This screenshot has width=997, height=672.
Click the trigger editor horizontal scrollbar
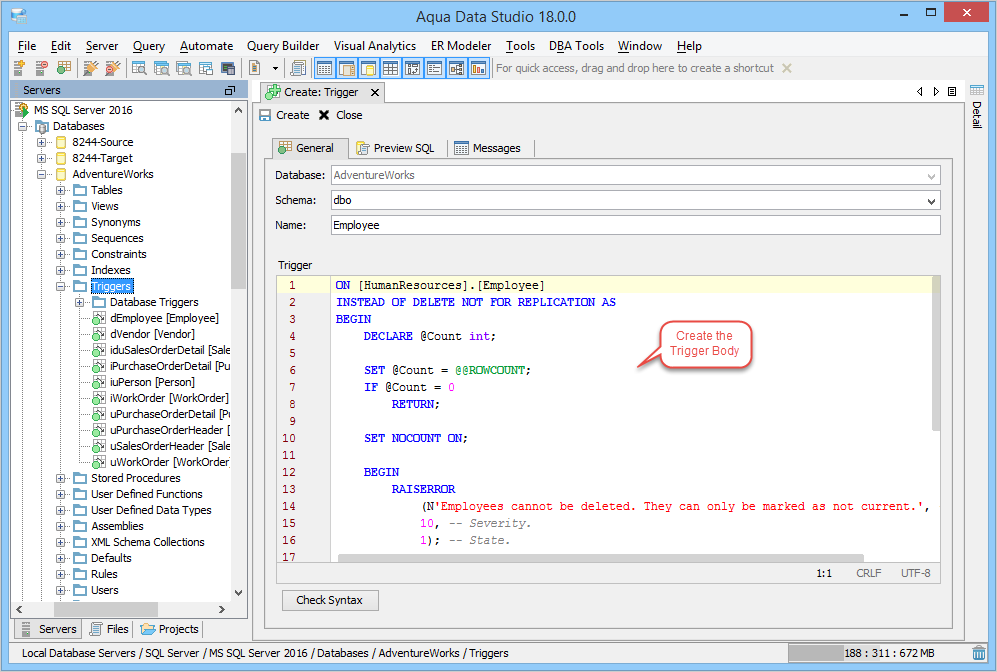600,557
